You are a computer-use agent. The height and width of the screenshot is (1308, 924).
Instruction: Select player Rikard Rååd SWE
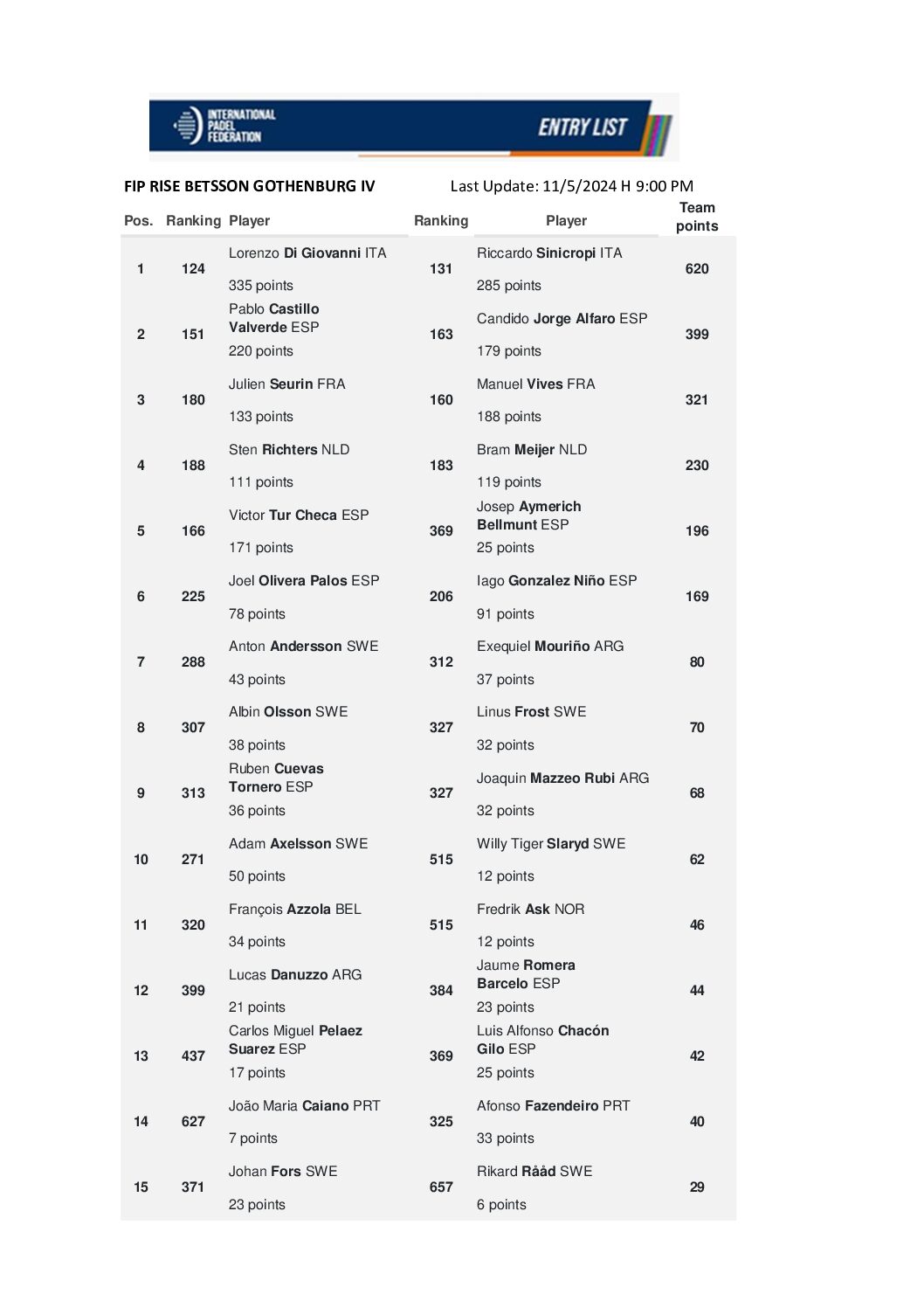coord(534,1172)
